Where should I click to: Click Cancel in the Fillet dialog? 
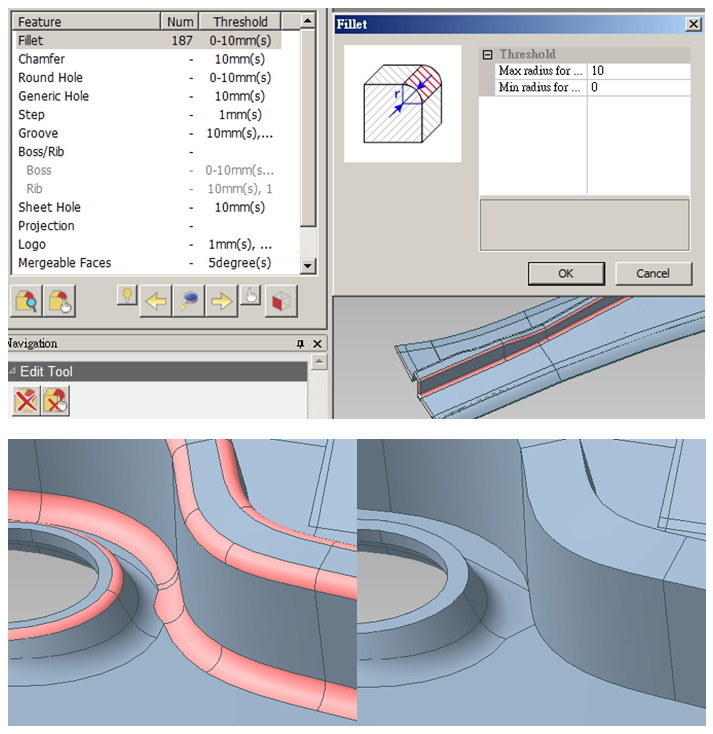pyautogui.click(x=653, y=273)
